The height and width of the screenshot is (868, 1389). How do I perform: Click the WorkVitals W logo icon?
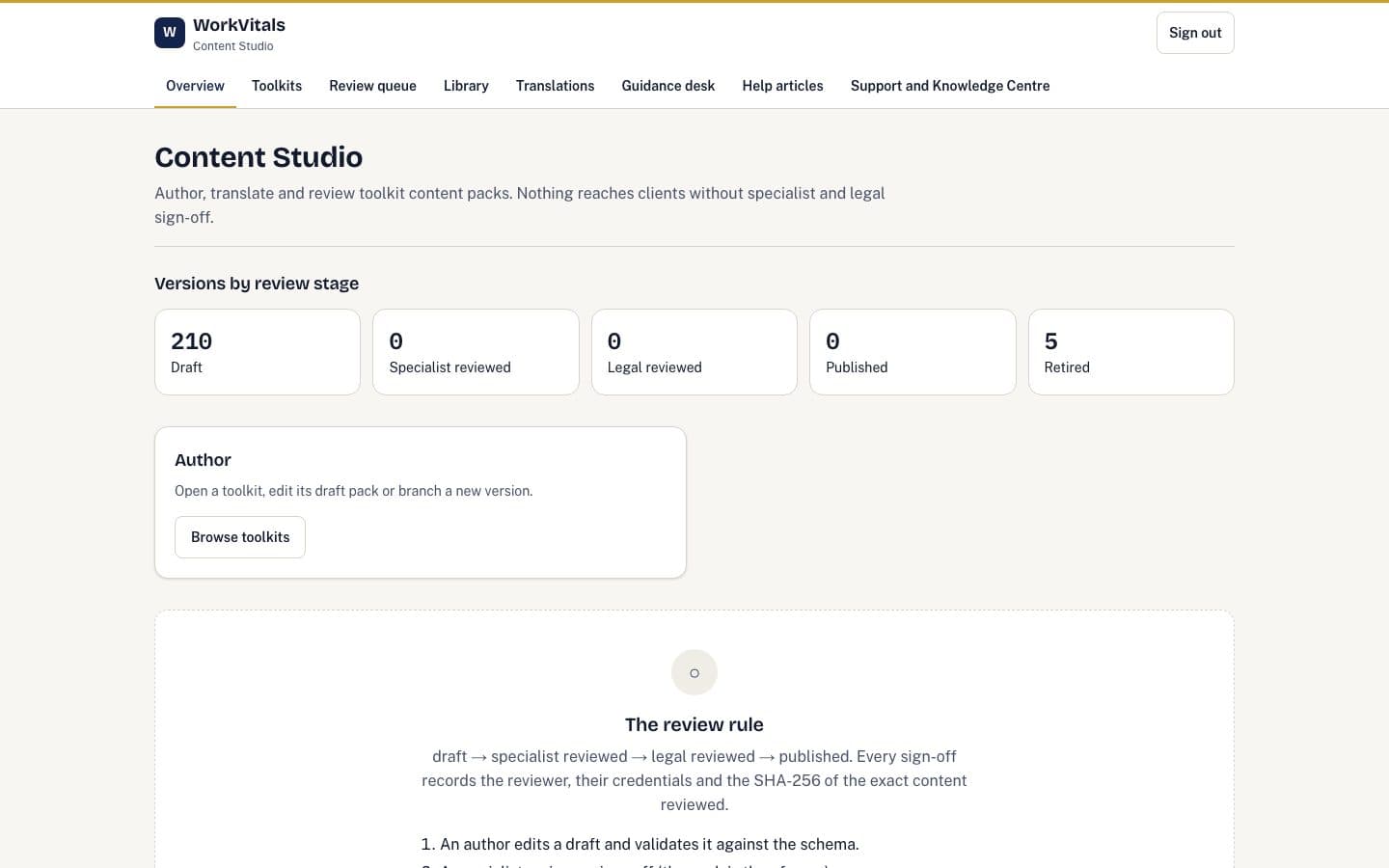pyautogui.click(x=170, y=33)
